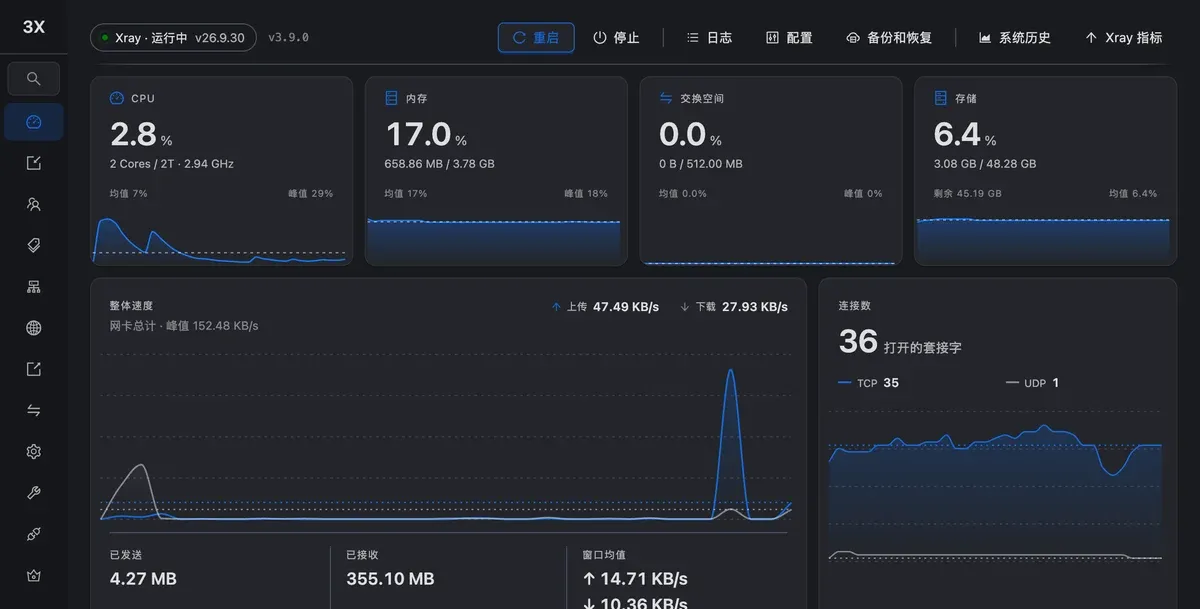Click the 0 B / 512.00 MB text
Screen dimensions: 1200x609
coord(701,164)
